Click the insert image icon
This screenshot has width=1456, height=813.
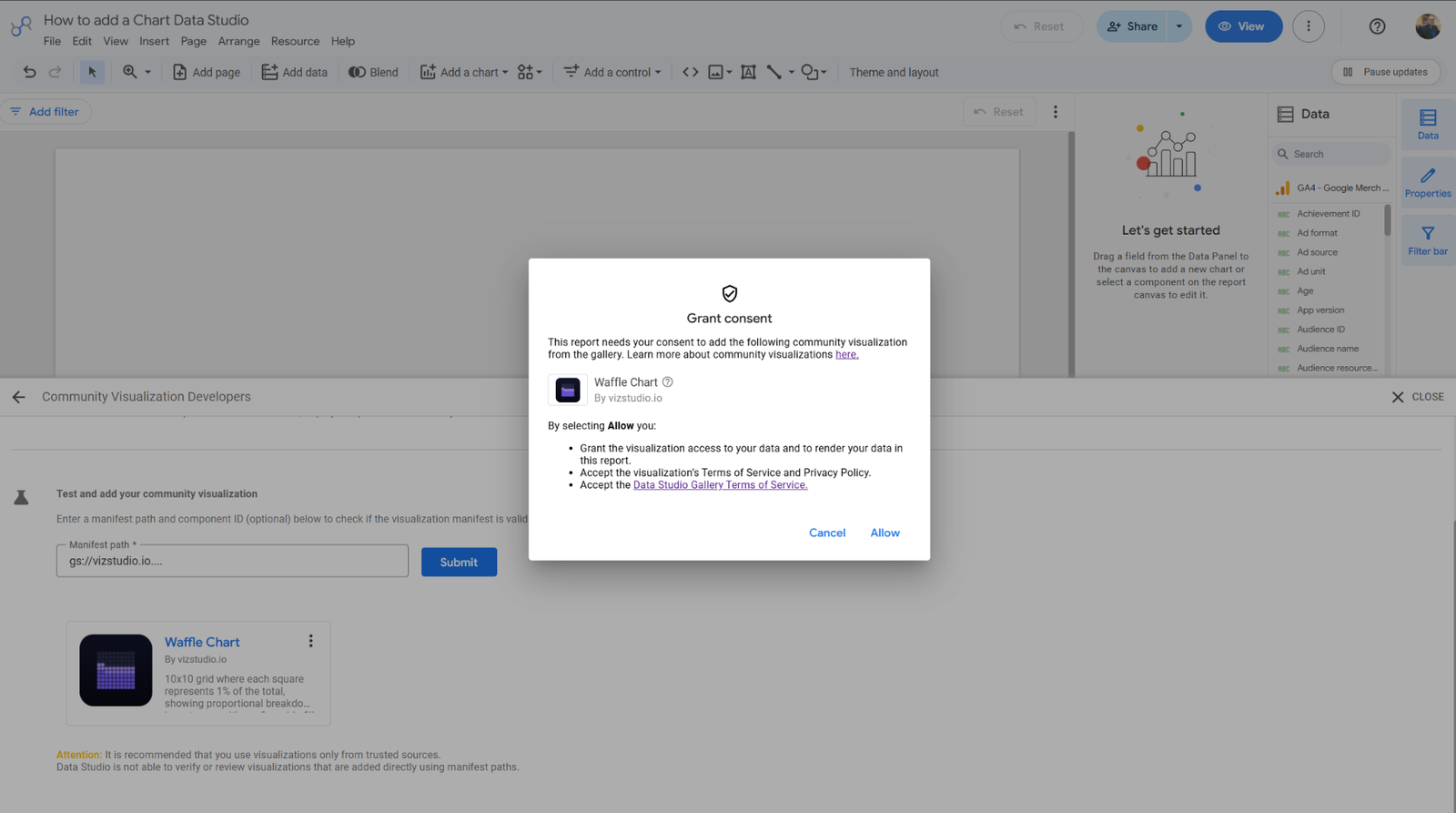716,72
